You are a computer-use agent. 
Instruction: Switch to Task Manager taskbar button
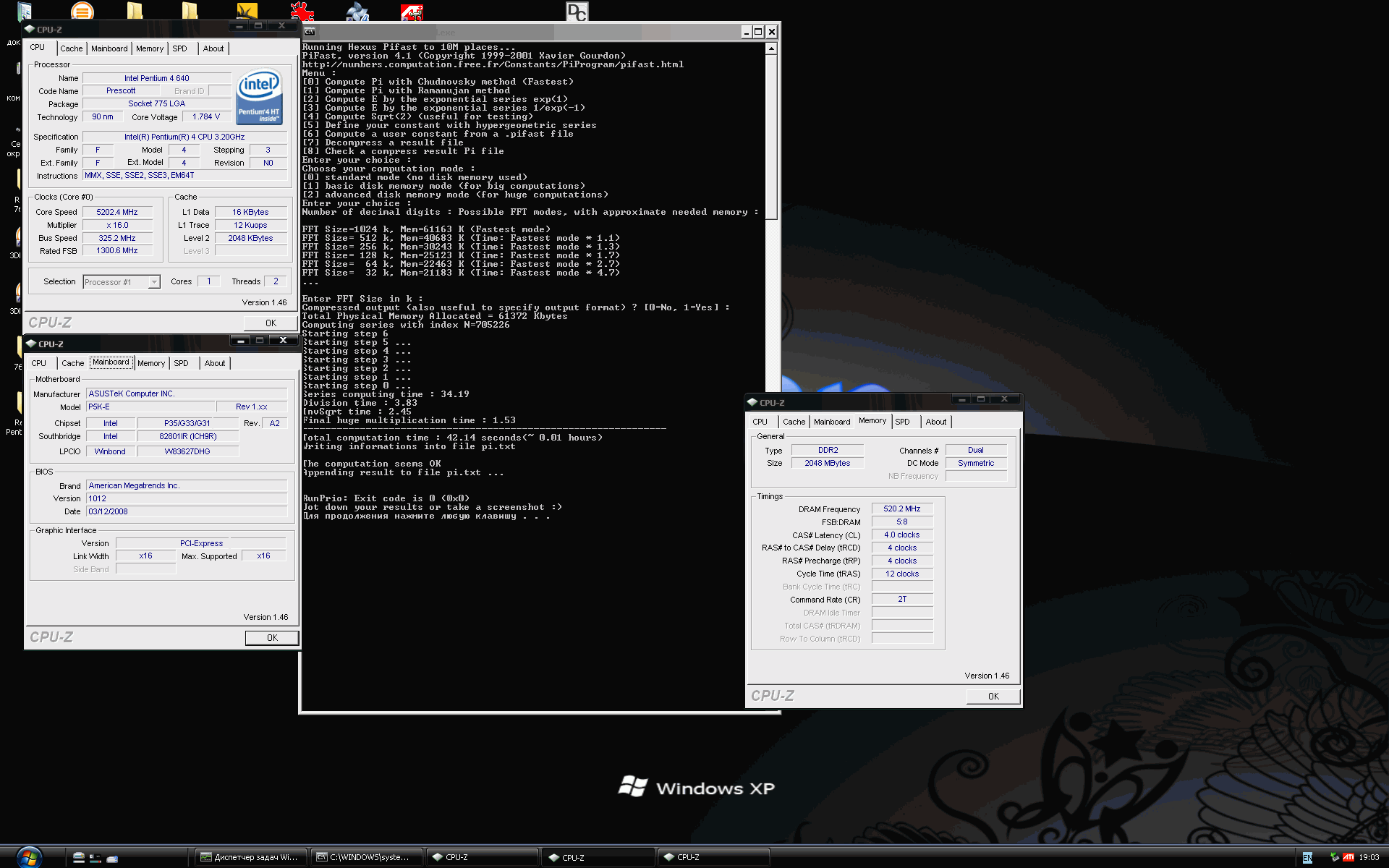click(251, 858)
